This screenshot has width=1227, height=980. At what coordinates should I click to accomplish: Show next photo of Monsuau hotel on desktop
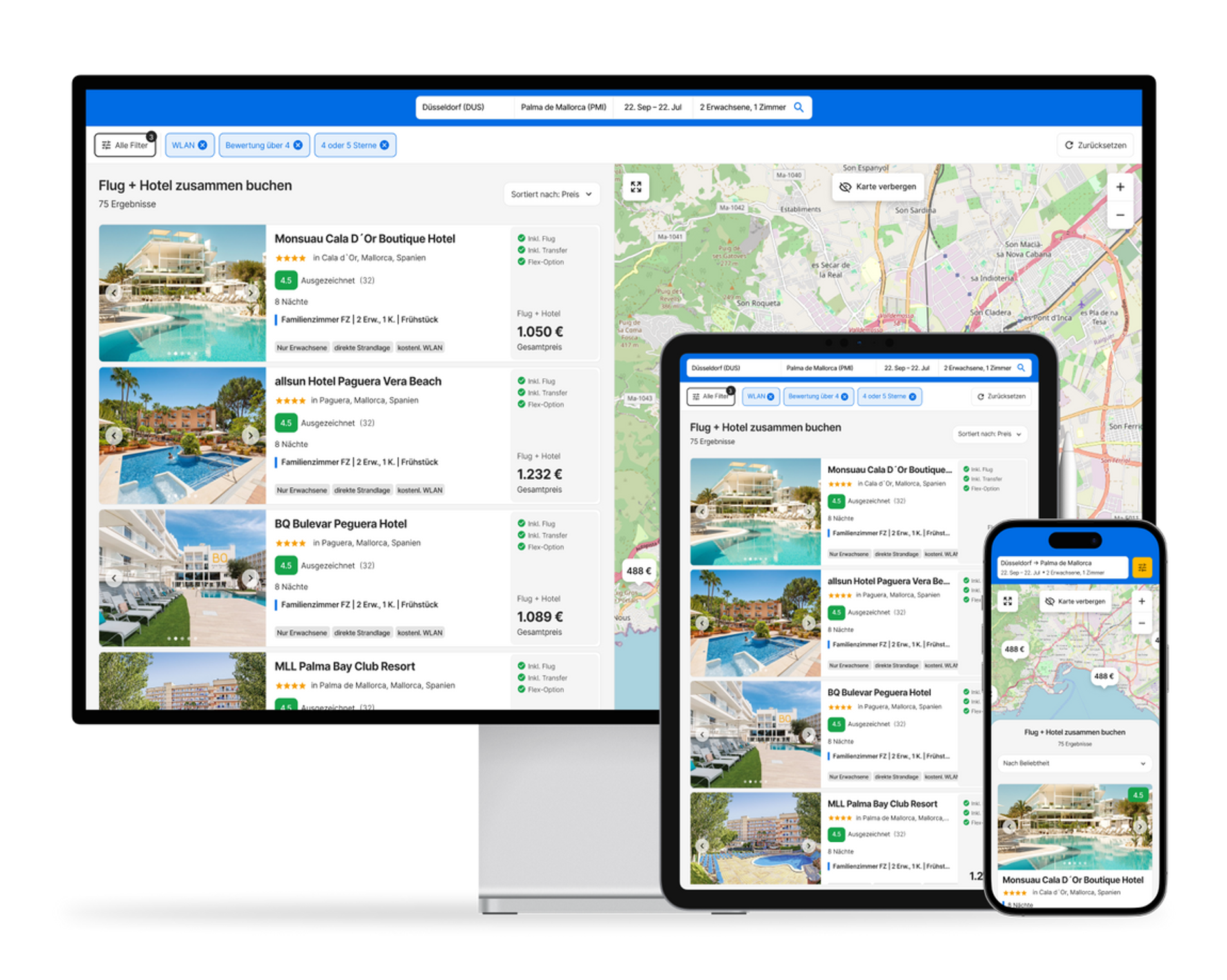click(x=251, y=293)
